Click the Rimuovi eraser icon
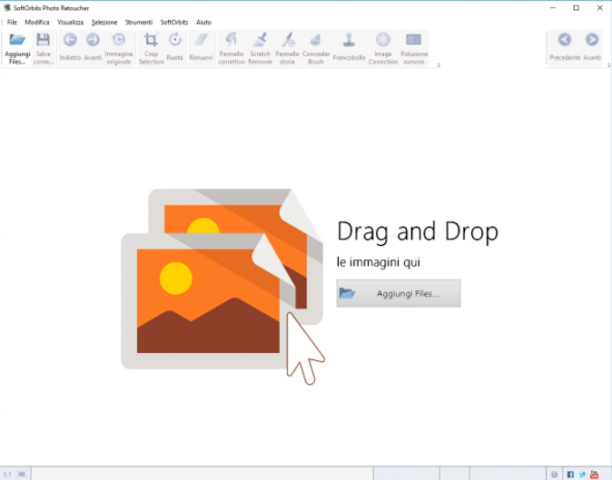Viewport: 612px width, 480px height. click(201, 40)
